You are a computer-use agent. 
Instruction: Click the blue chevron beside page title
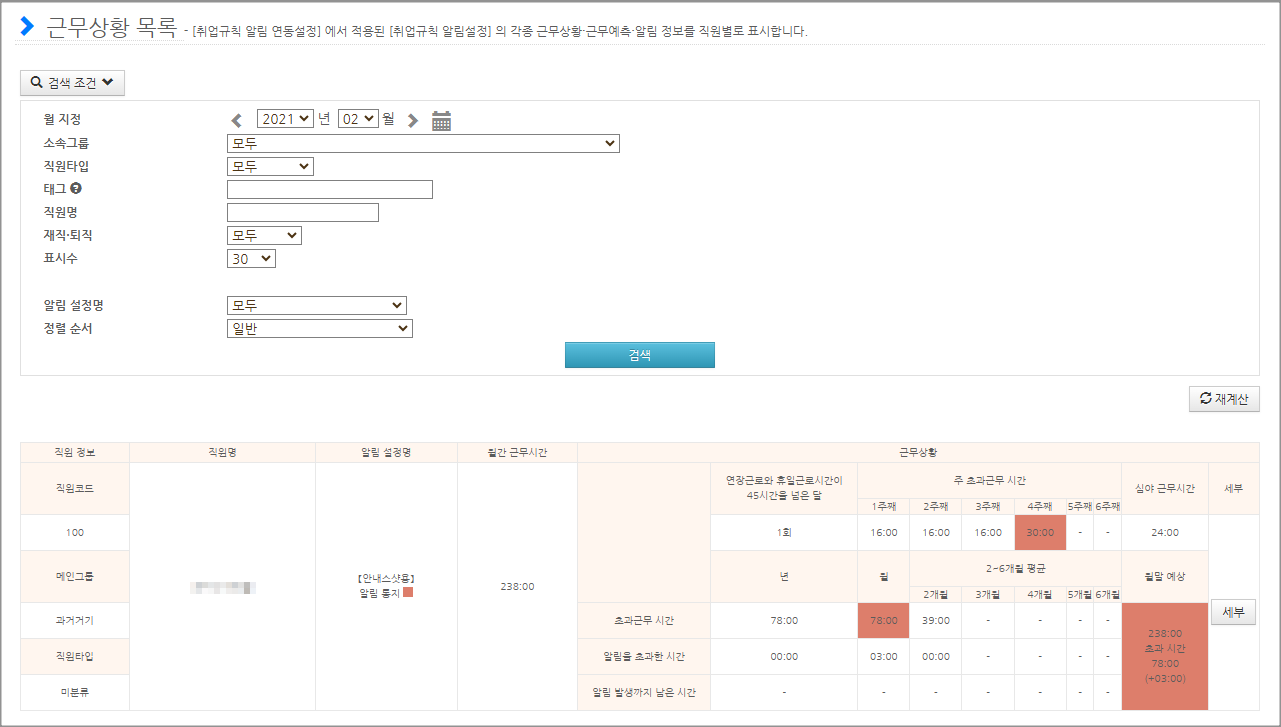(x=27, y=26)
